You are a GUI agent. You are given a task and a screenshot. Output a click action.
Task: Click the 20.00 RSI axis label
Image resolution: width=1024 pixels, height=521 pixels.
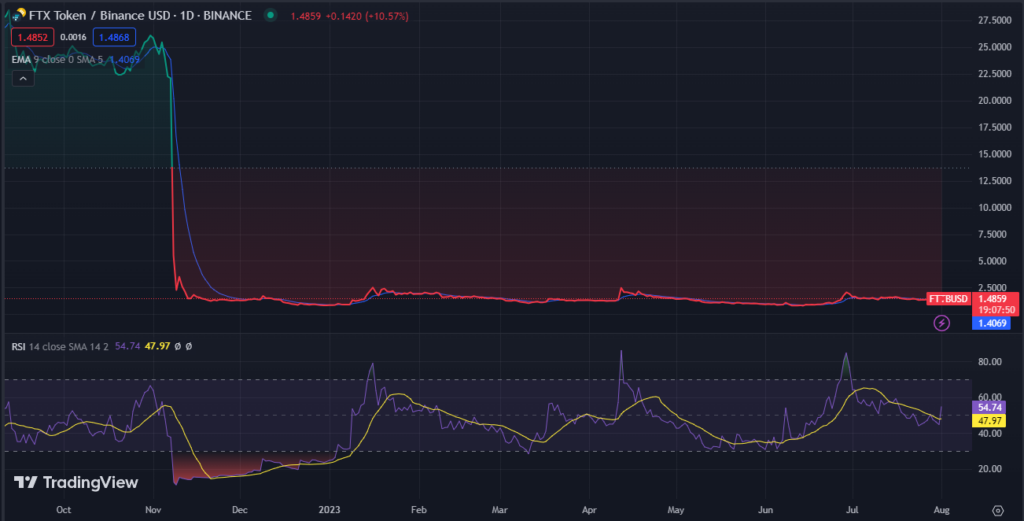coord(990,469)
